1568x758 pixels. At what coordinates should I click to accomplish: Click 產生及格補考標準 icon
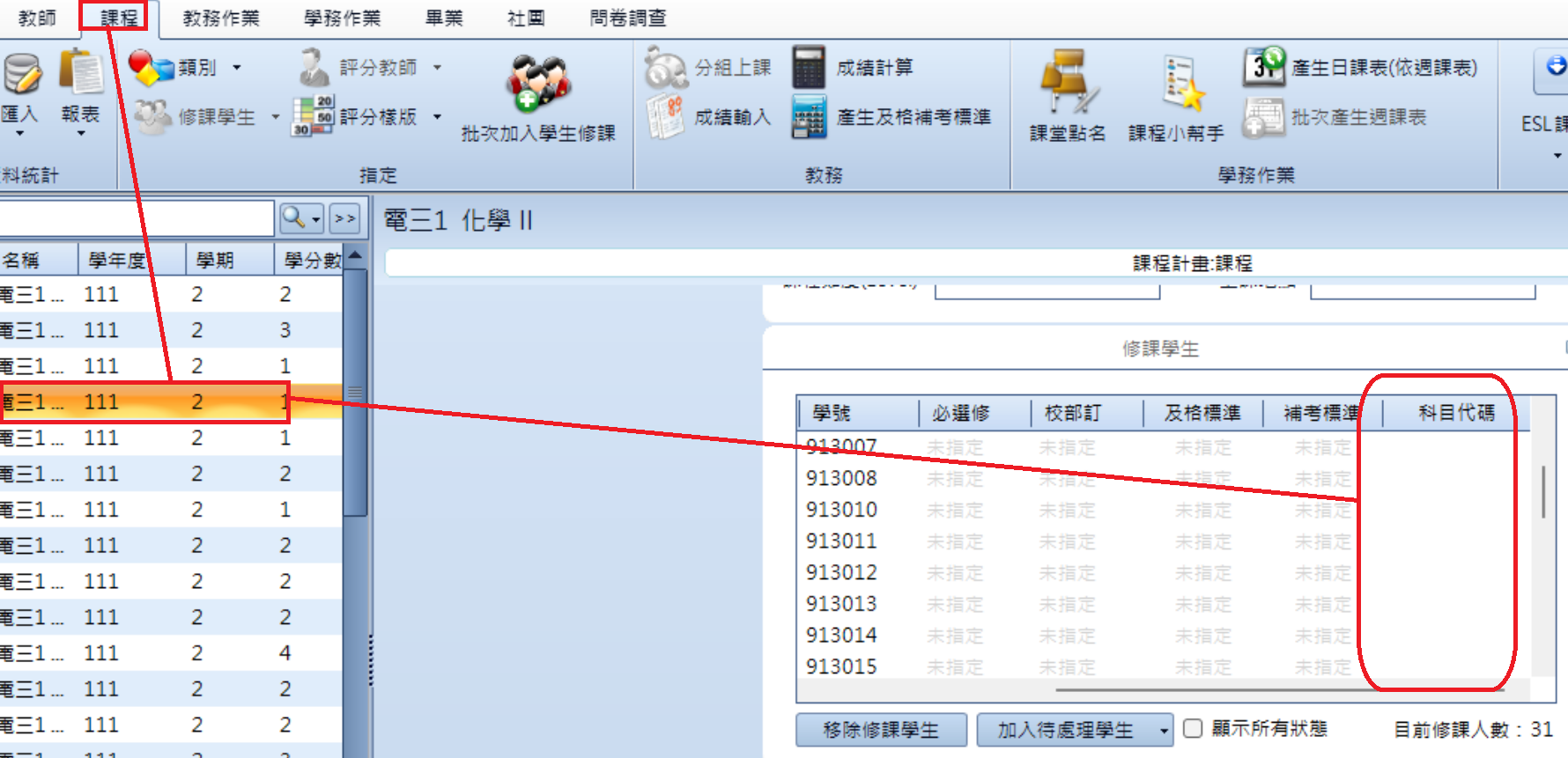pyautogui.click(x=809, y=117)
